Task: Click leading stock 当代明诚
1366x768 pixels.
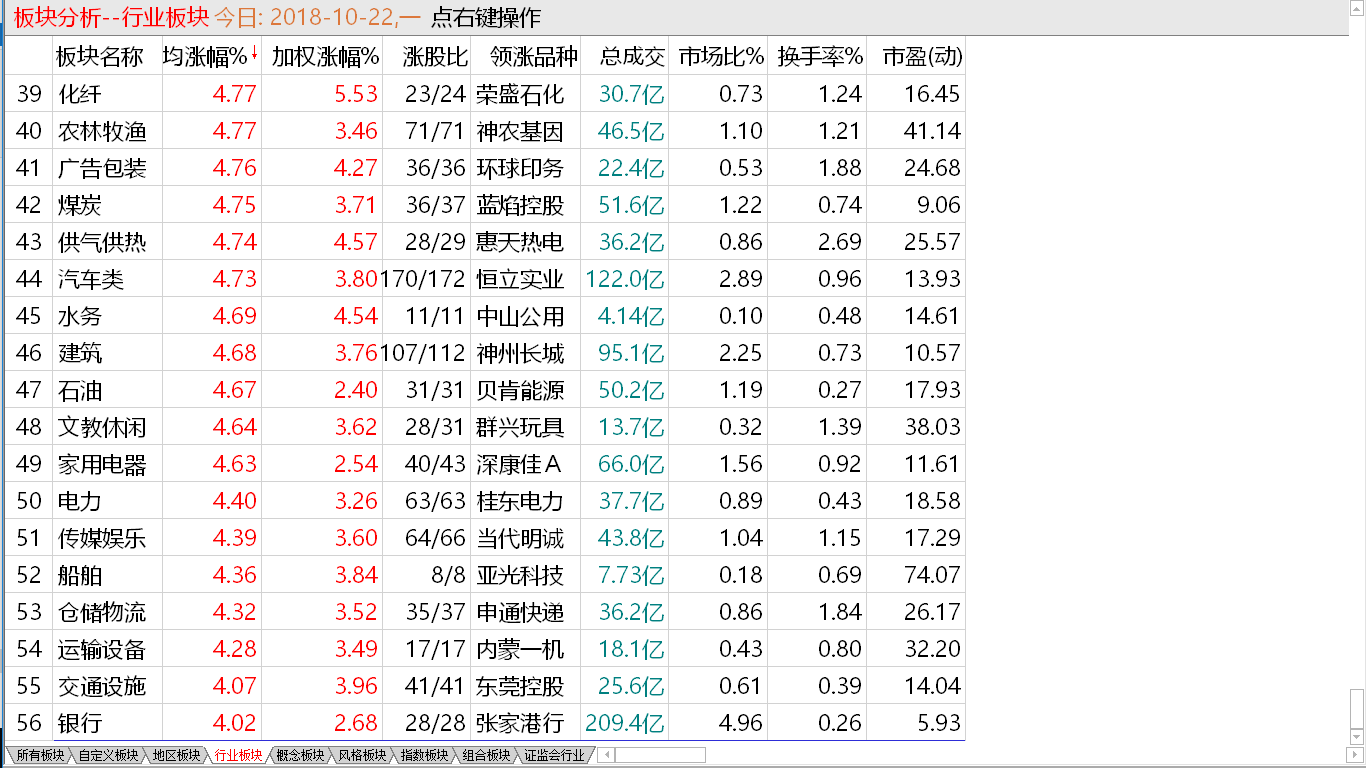Action: (x=520, y=538)
